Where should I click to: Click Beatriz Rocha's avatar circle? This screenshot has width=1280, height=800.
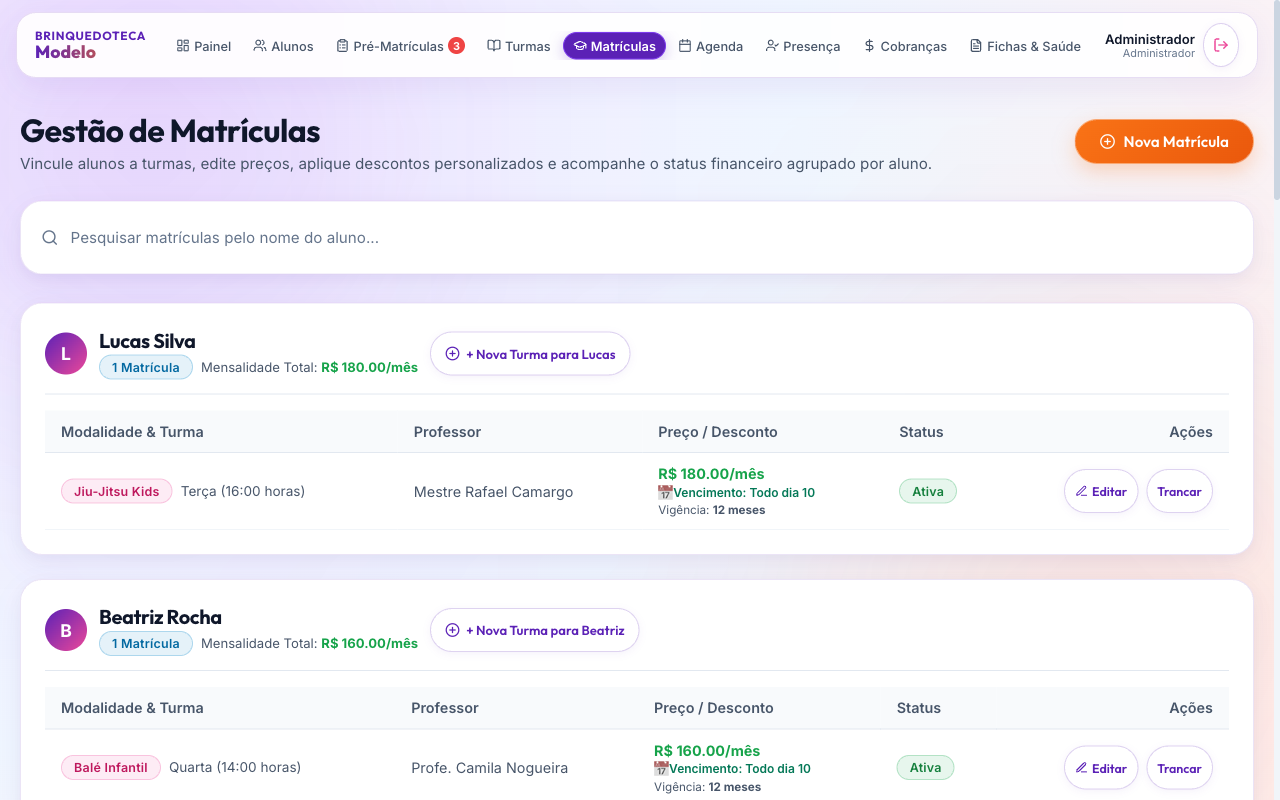click(66, 630)
